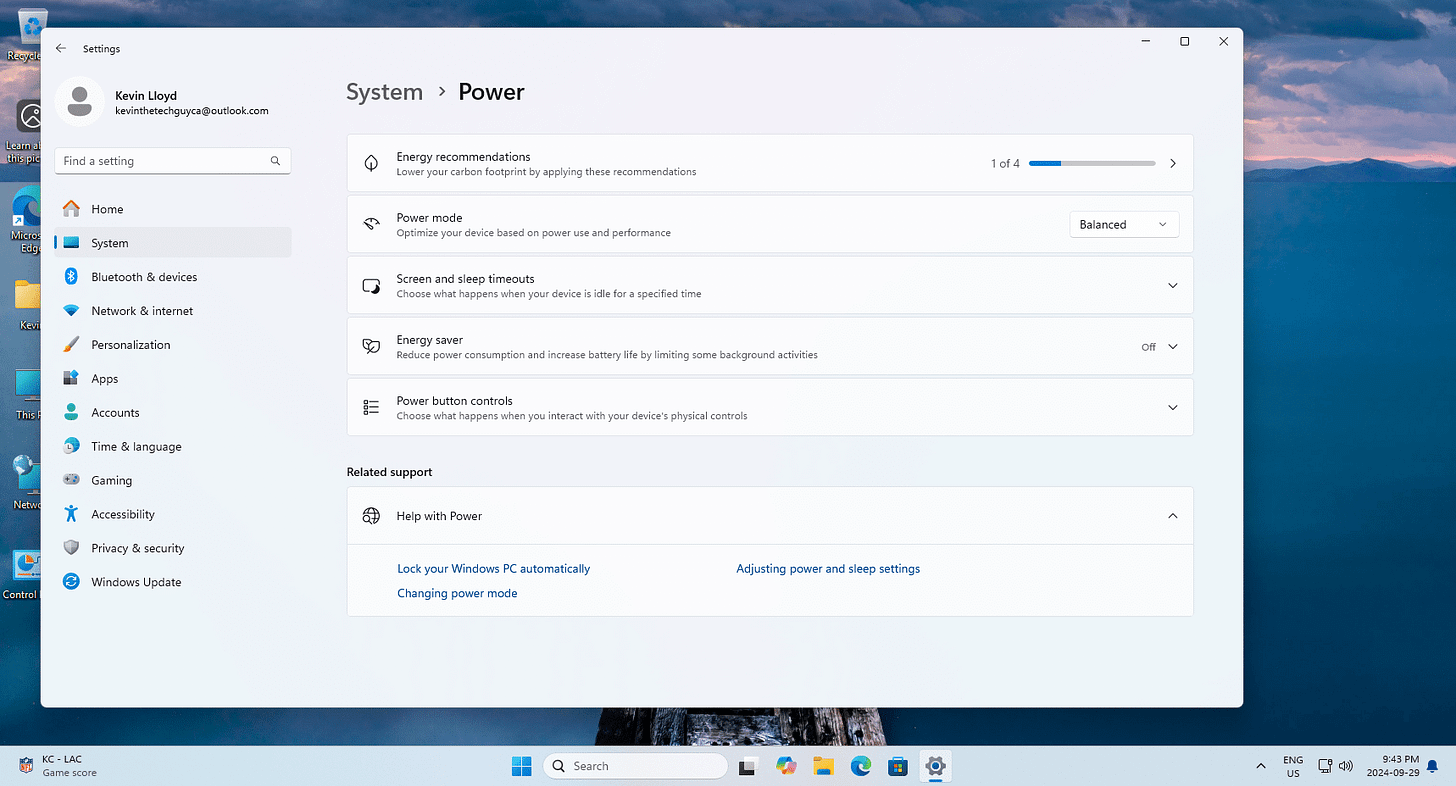Select Accounts in the sidebar

116,412
